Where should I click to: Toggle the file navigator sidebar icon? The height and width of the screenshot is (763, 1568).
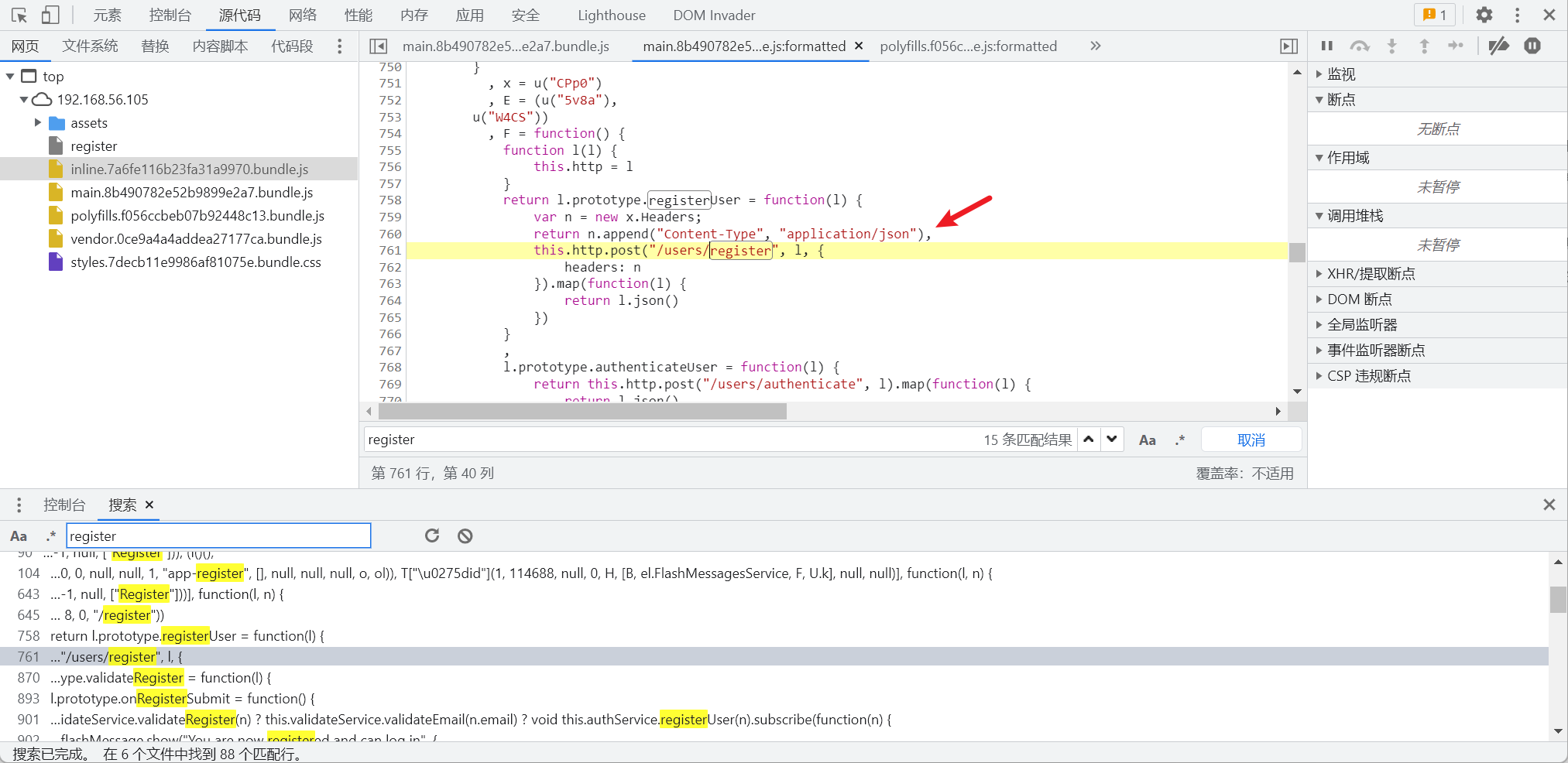[x=378, y=46]
